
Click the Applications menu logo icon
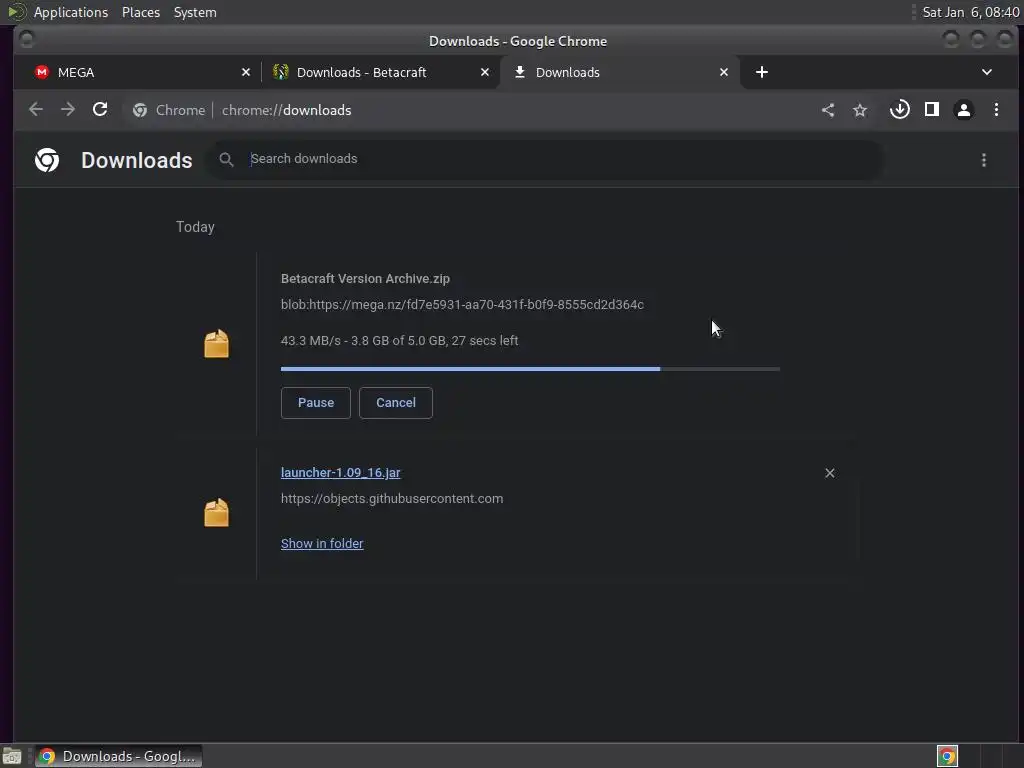16,12
